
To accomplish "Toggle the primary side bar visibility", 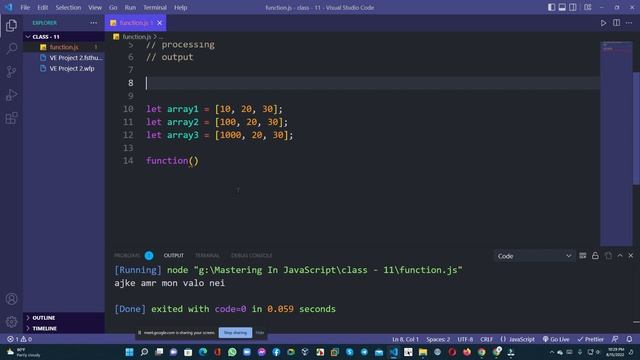I will tap(551, 7).
